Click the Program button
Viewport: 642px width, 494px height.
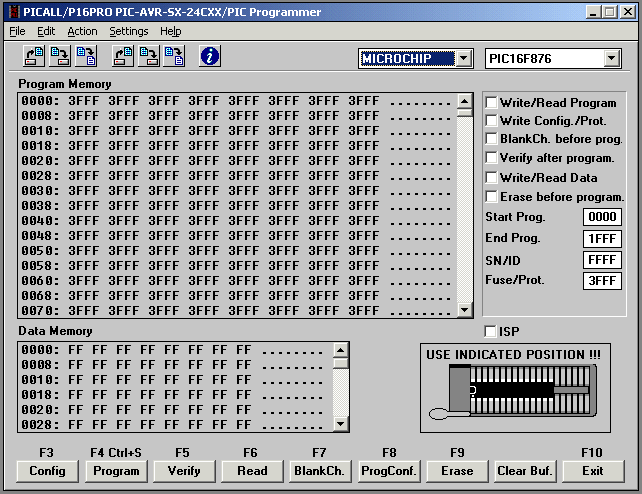(116, 471)
